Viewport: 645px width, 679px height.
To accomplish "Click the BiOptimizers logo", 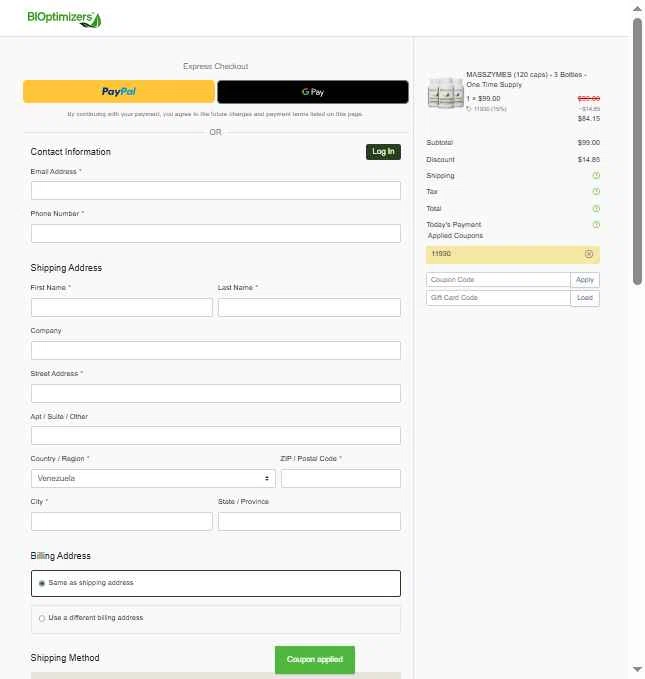I will (64, 19).
